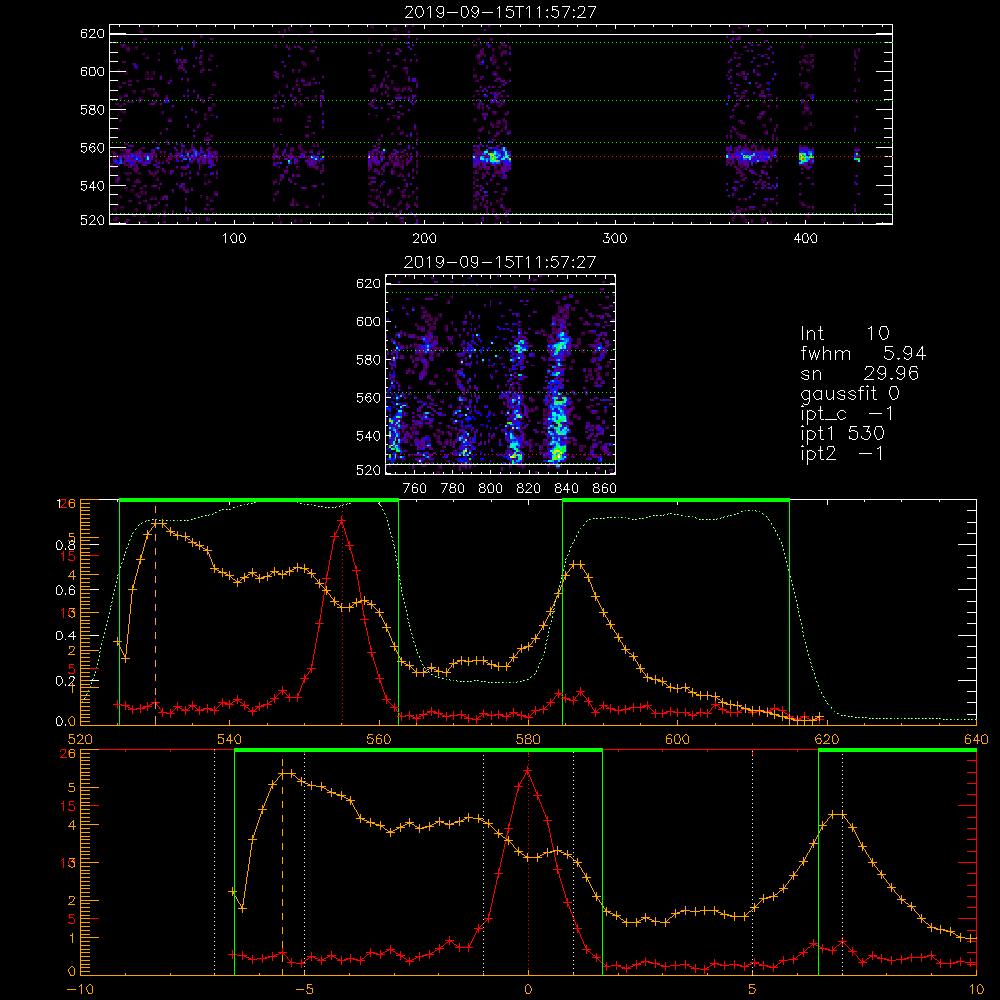
Task: Click the long thick green bar atop bottom plot
Action: coord(418,751)
